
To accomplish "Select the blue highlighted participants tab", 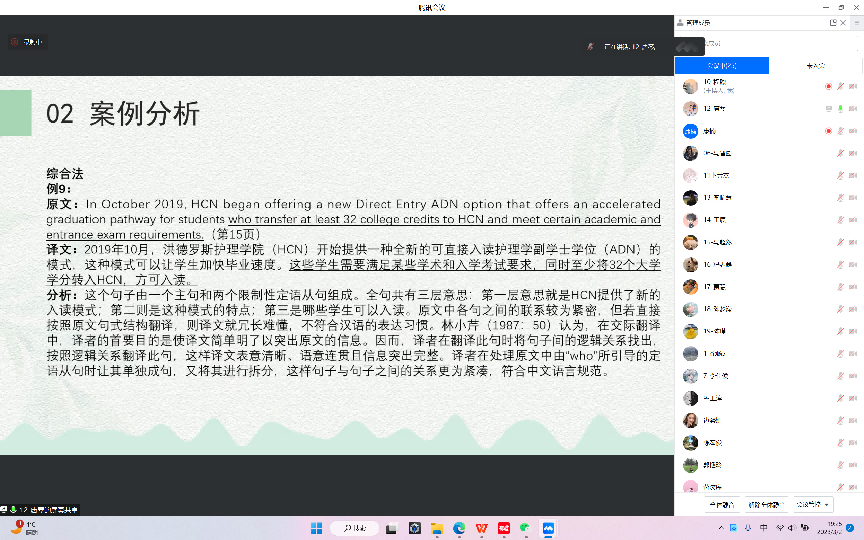I will pos(722,65).
